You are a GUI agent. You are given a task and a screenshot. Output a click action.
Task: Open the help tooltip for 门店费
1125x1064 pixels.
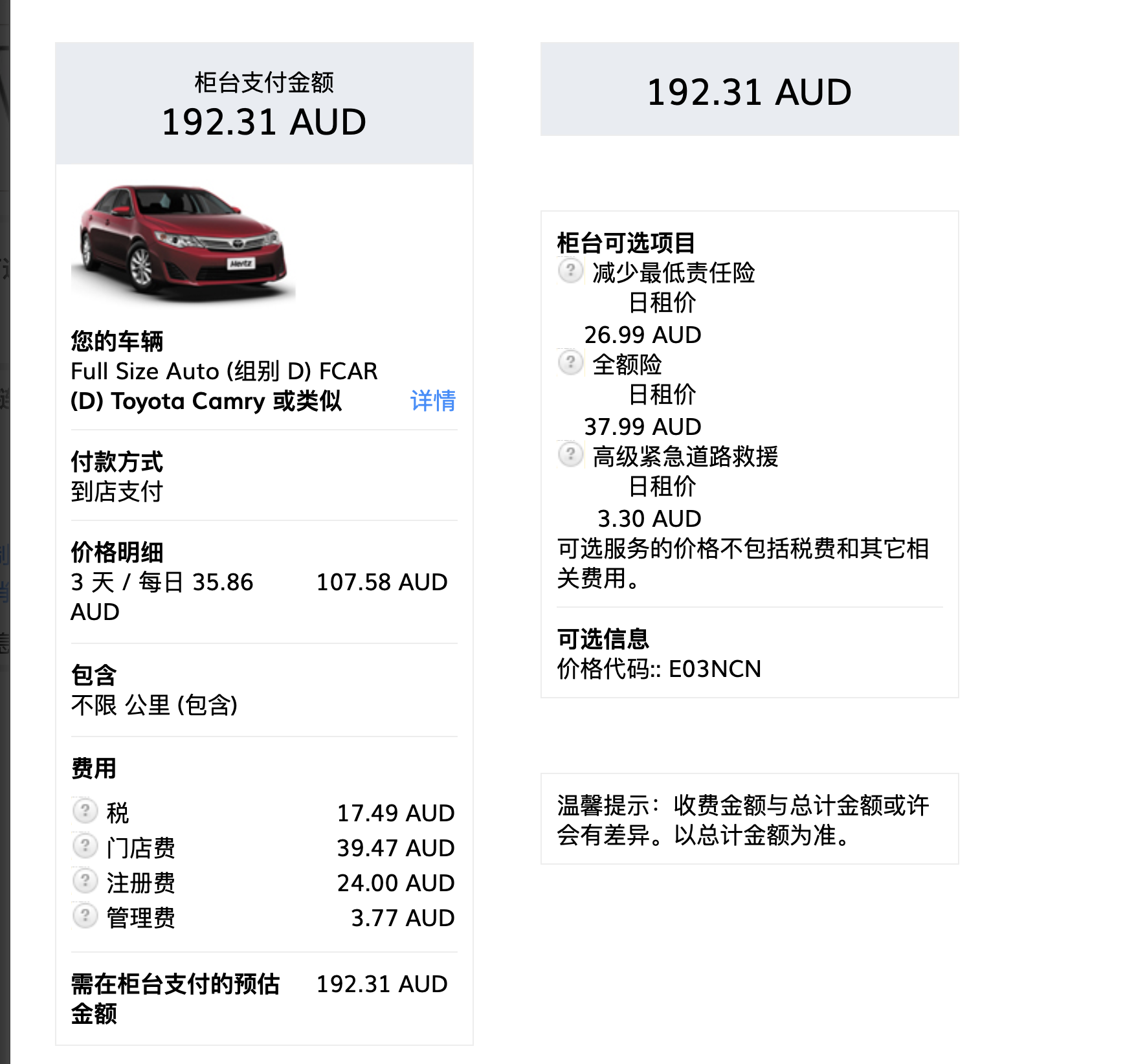click(x=85, y=845)
